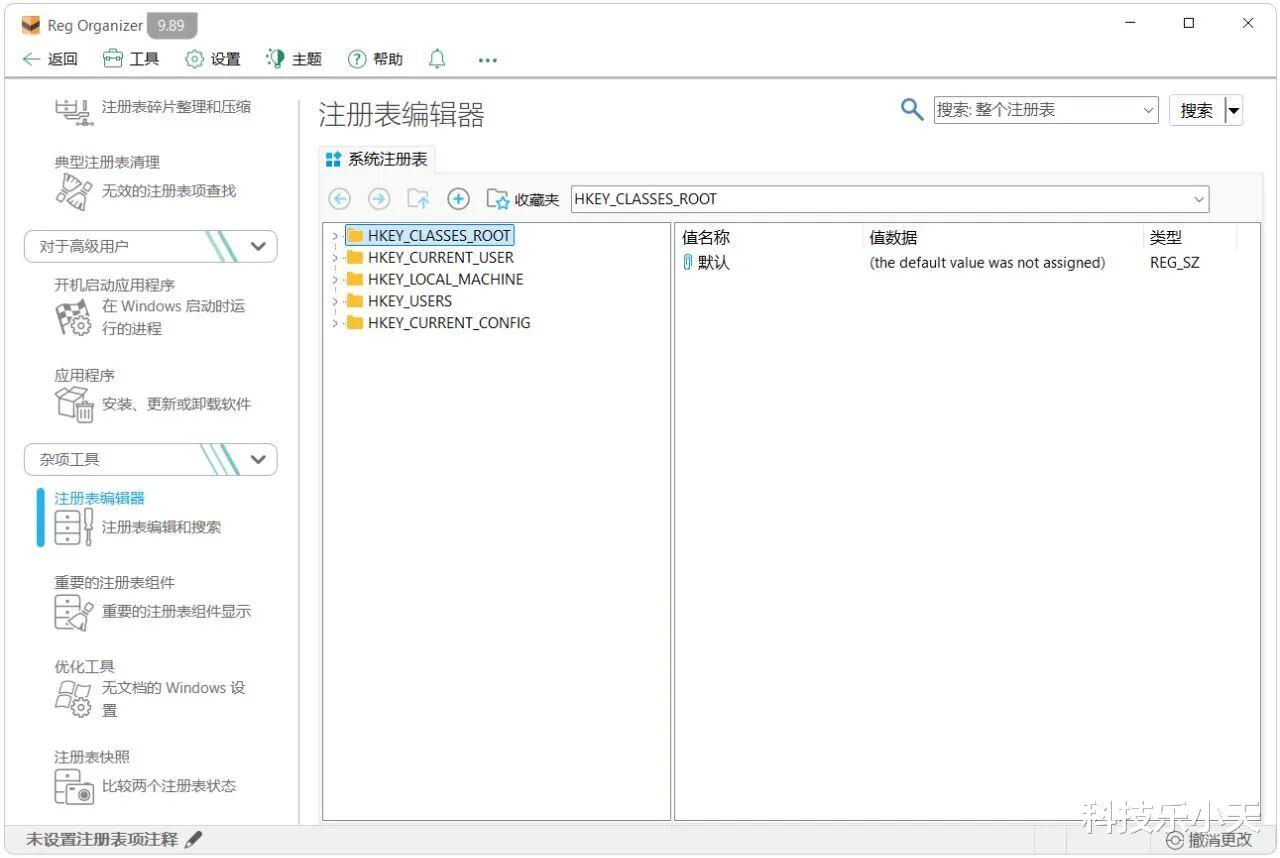Open the 搜索 button dropdown arrow

pyautogui.click(x=1234, y=110)
